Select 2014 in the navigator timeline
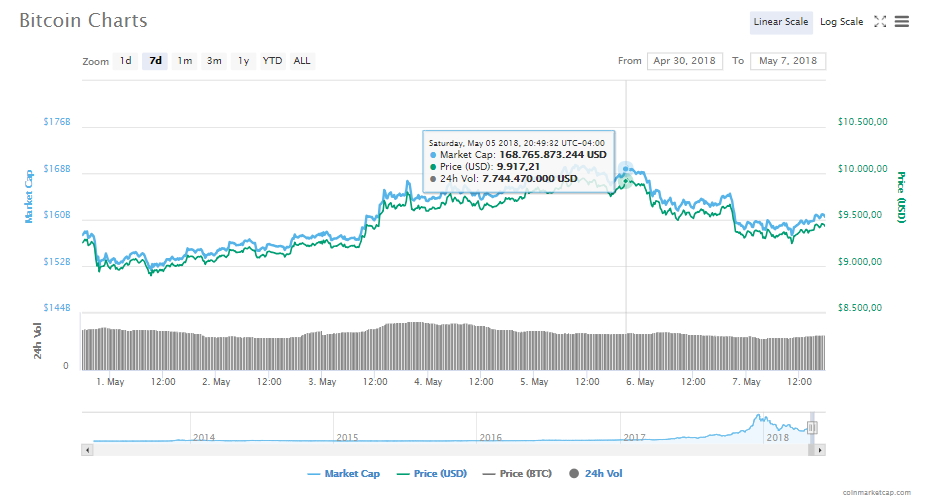The image size is (931, 504). point(204,438)
